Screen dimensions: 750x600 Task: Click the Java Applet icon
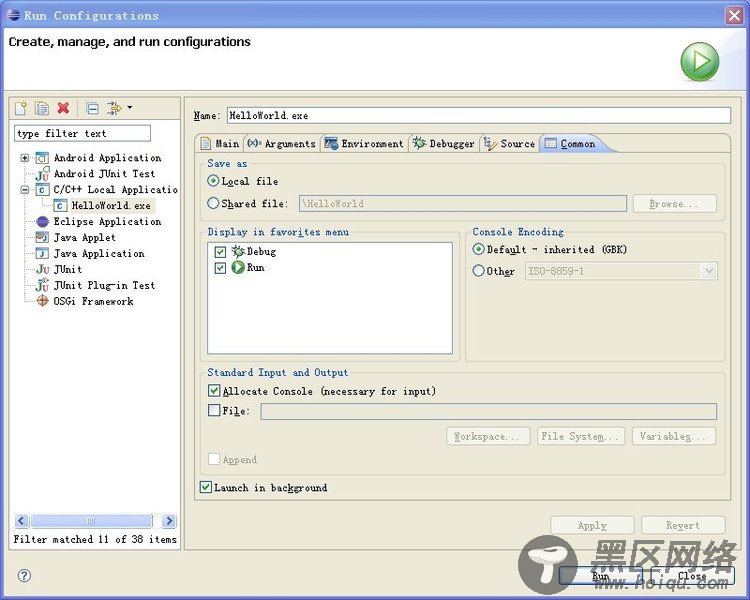(x=42, y=237)
